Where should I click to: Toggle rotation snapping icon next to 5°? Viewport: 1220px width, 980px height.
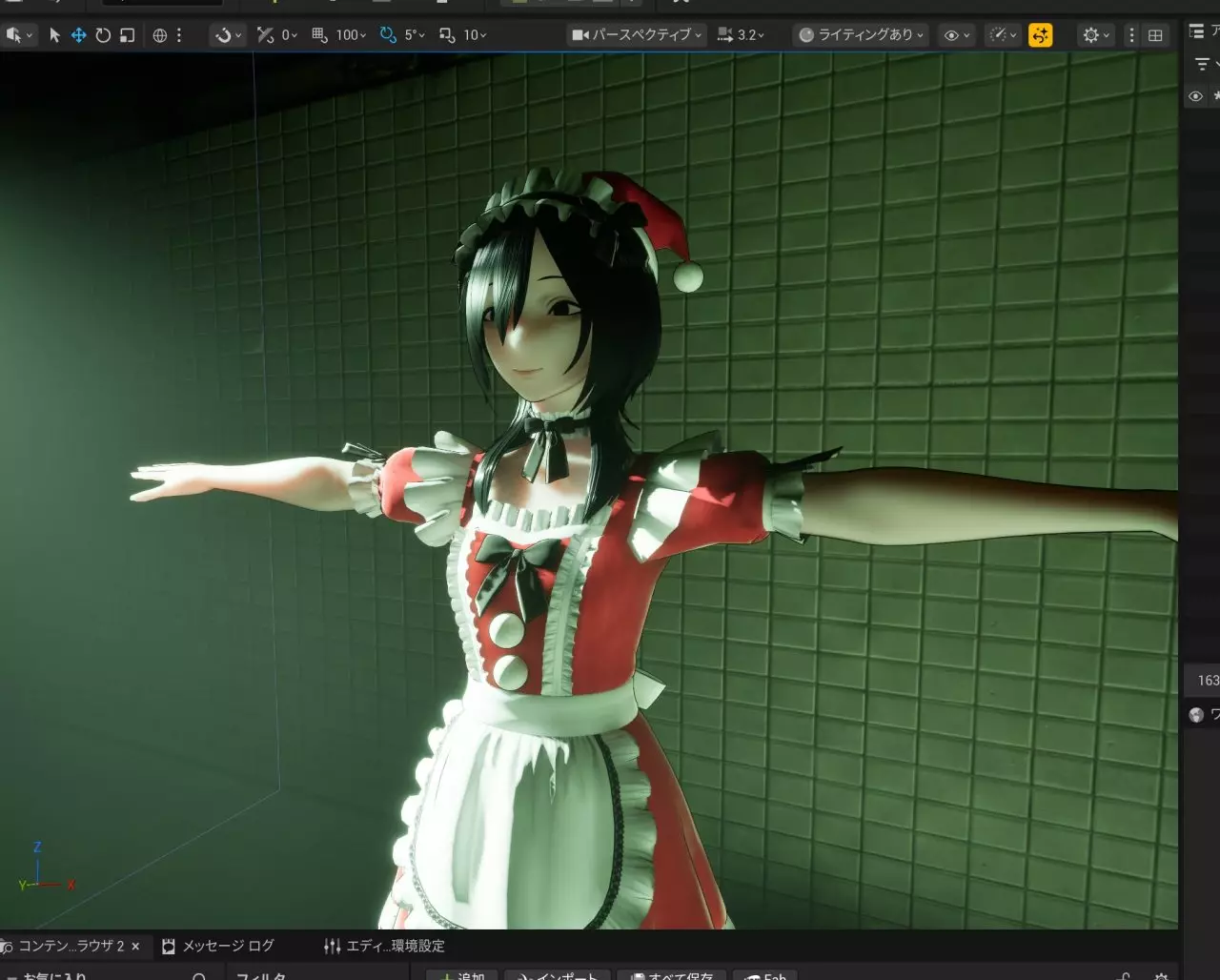click(x=388, y=35)
